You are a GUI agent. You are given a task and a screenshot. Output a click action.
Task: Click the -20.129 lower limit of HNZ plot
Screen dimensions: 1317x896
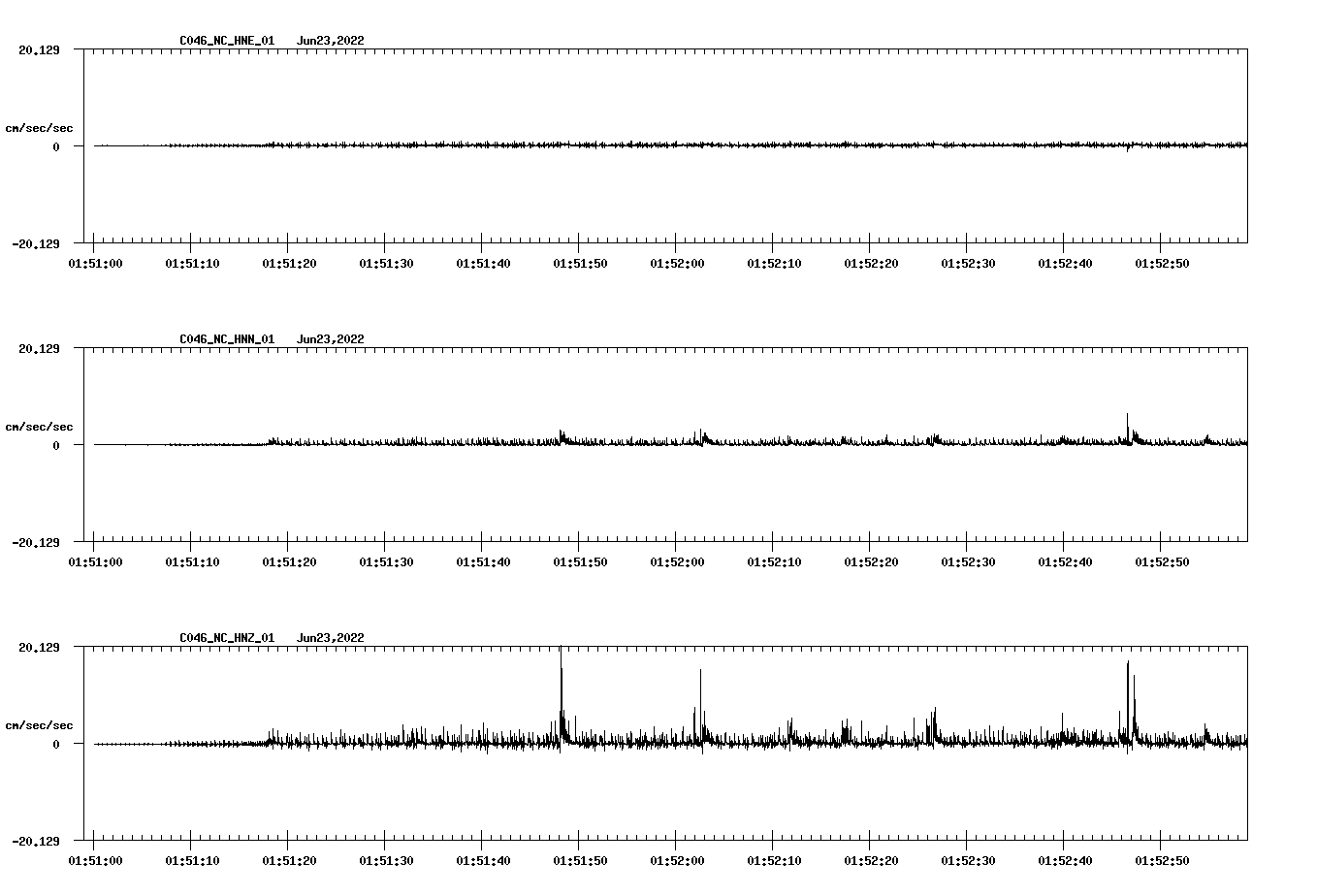click(x=36, y=841)
